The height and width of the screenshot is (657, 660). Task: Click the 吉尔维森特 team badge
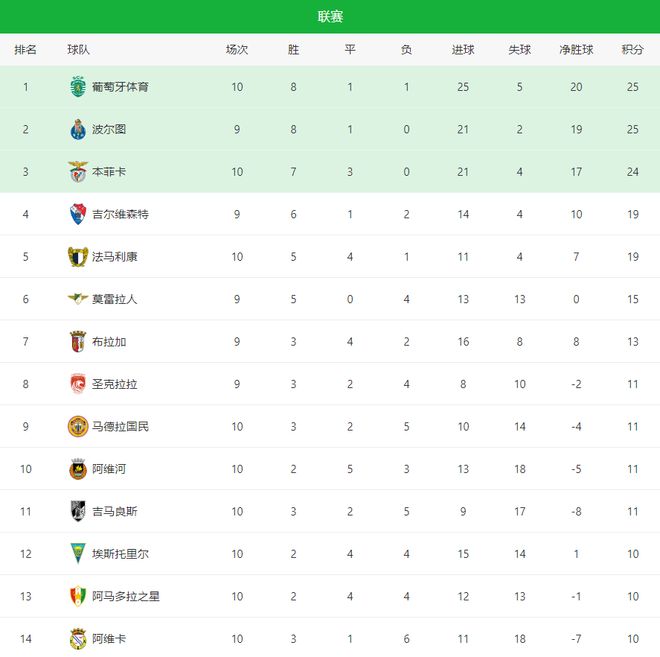[x=78, y=214]
